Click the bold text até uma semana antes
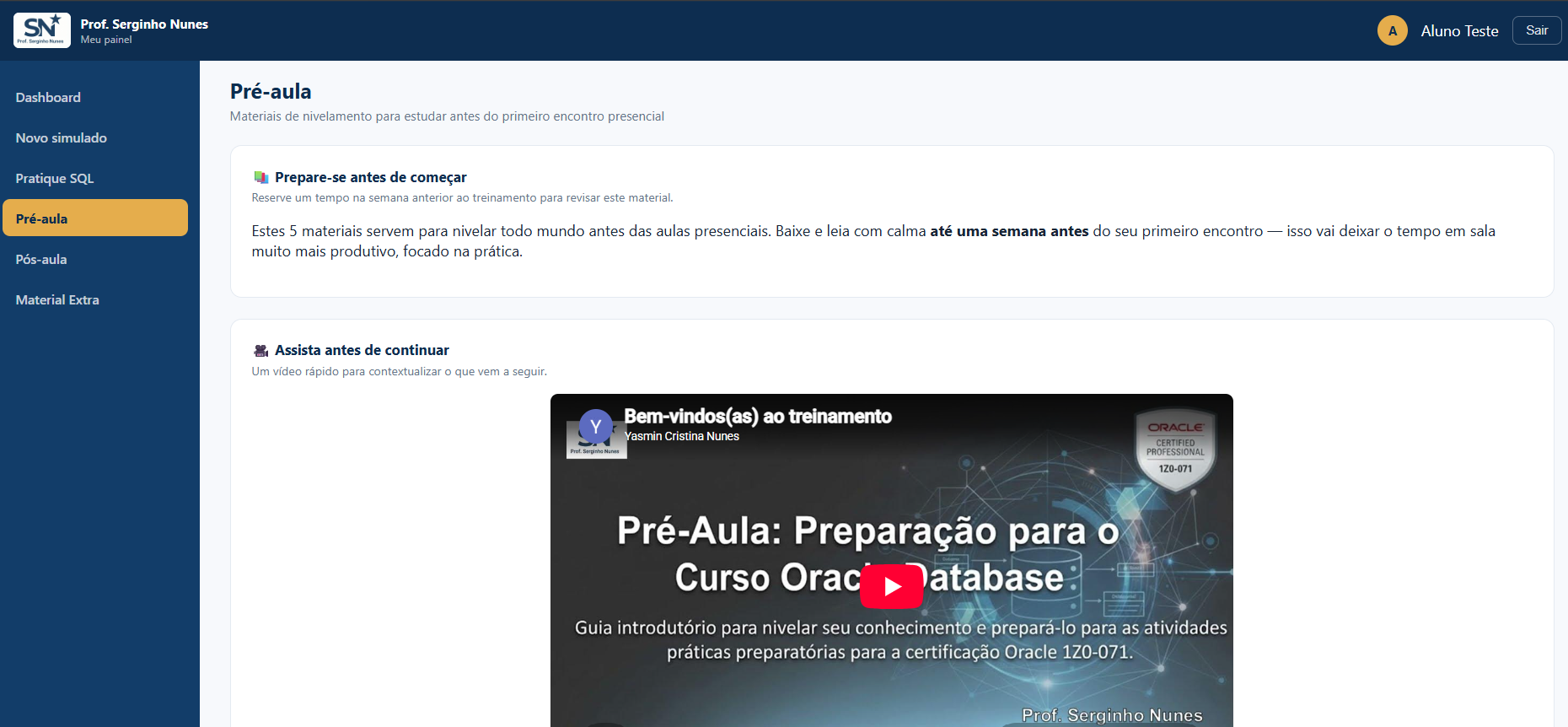Image resolution: width=1568 pixels, height=727 pixels. coord(1009,231)
